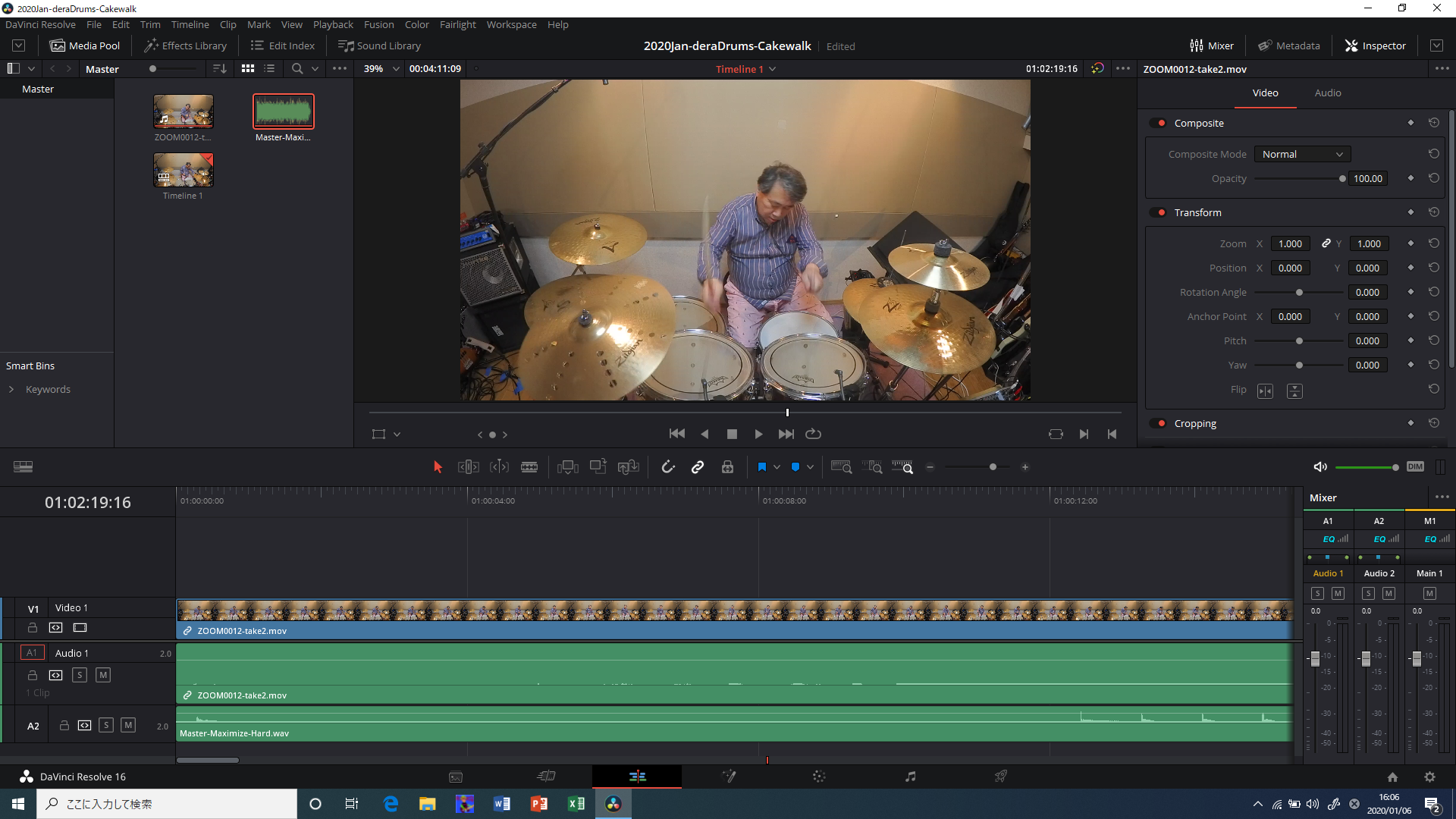Open the Workspace menu
Screen dimensions: 1456x819
(x=511, y=24)
